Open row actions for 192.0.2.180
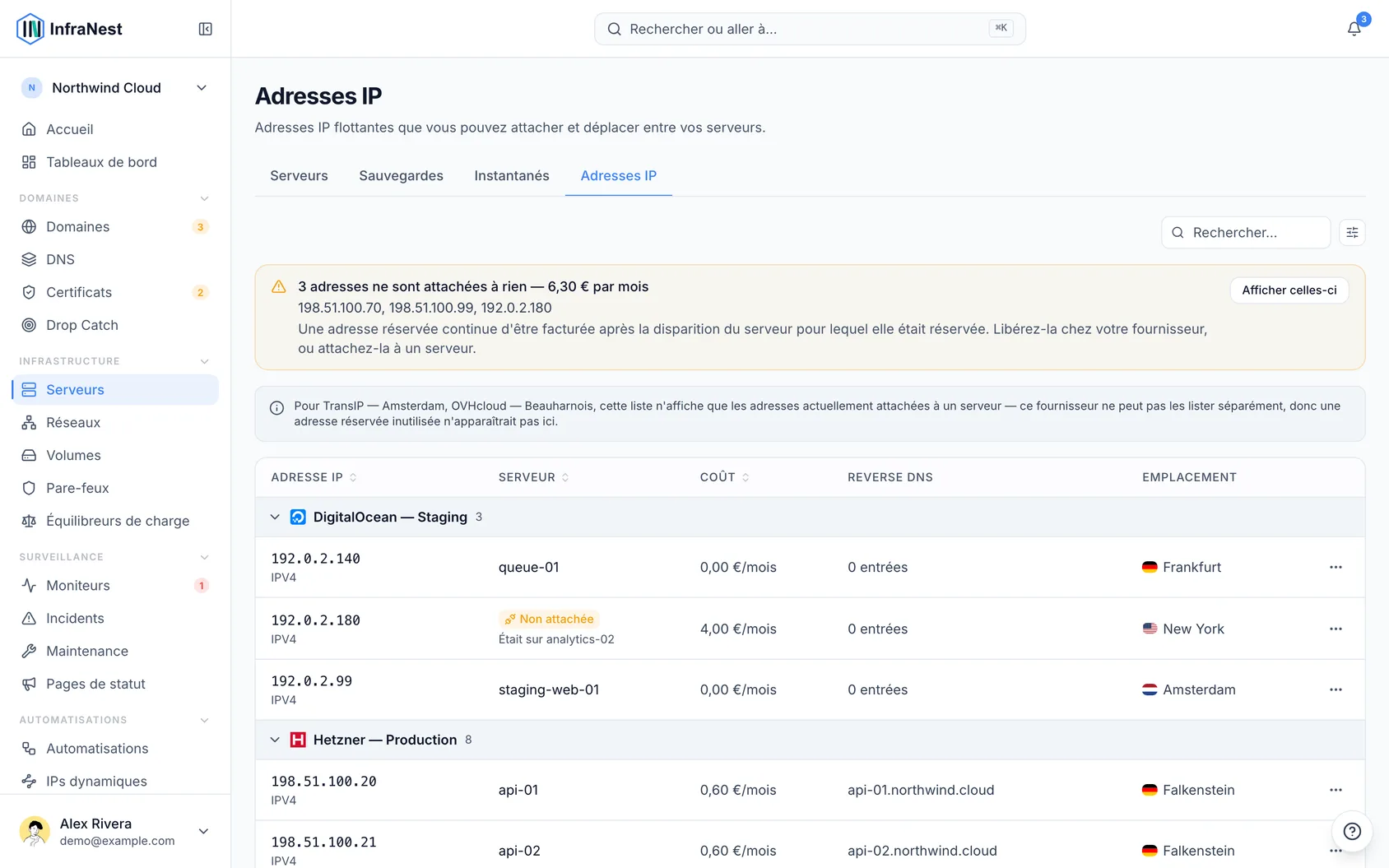 (1336, 629)
